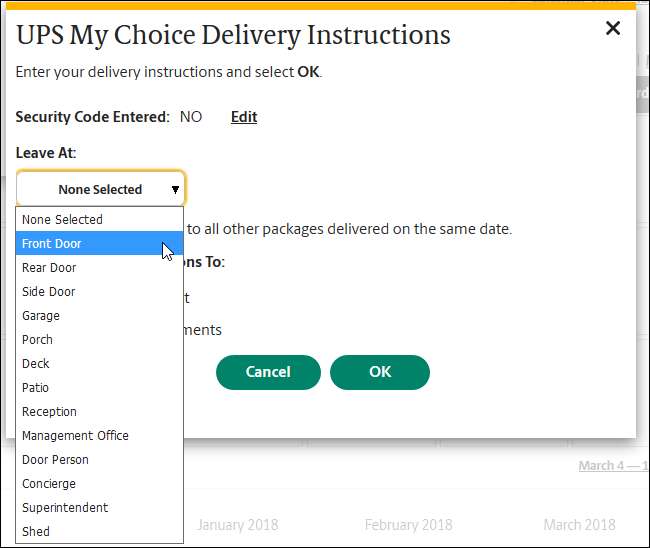Screen dimensions: 650x548
Task: Select Management Office option
Action: pyautogui.click(x=75, y=435)
